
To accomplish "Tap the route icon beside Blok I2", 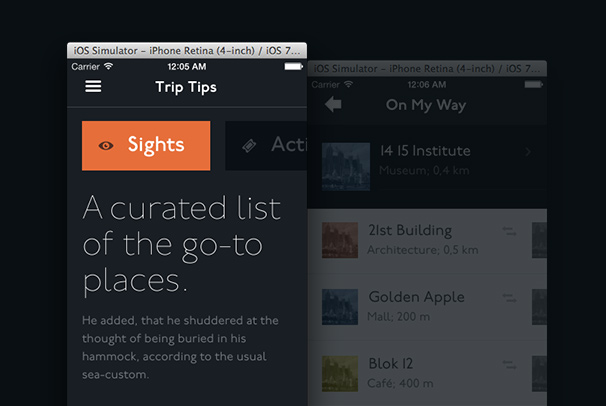I will tap(509, 365).
